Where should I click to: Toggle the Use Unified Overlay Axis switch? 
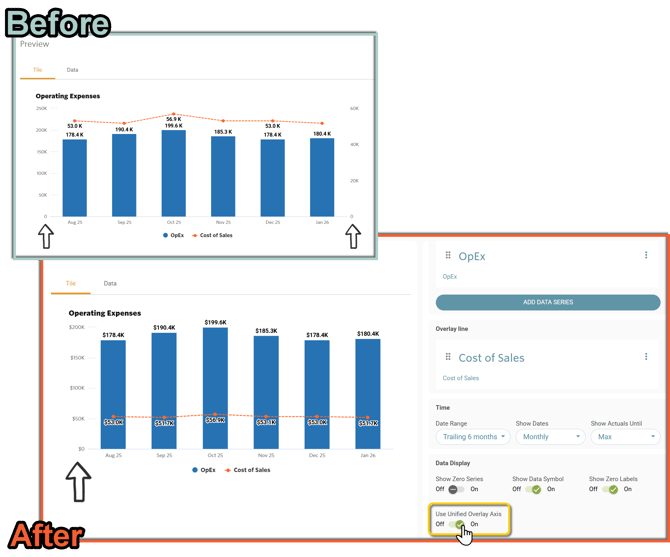pyautogui.click(x=457, y=524)
